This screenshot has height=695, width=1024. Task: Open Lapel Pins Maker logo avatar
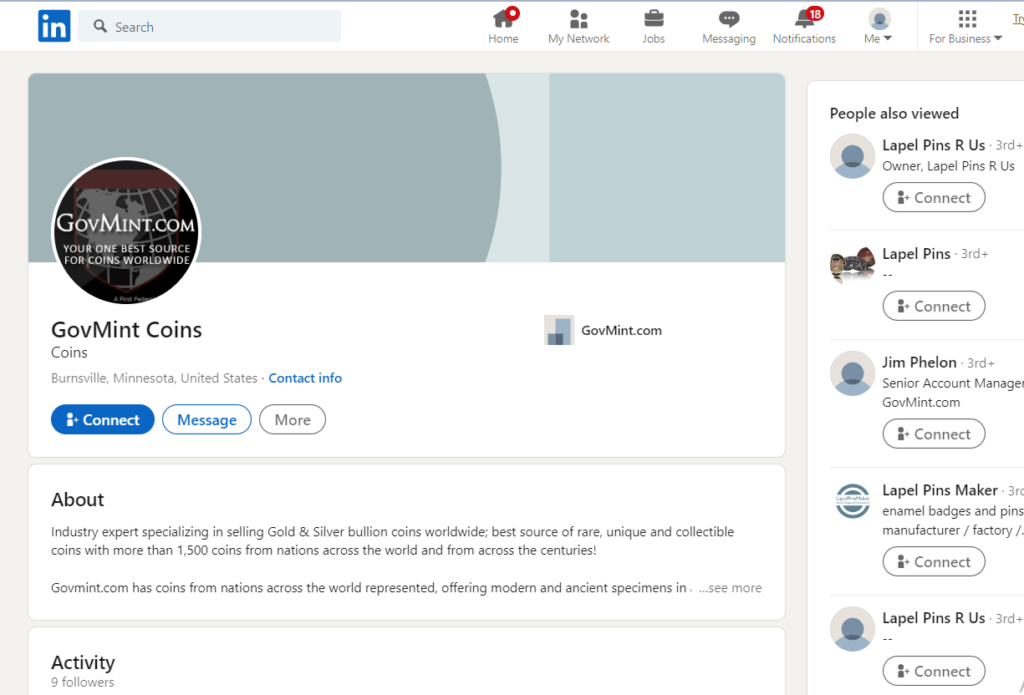(852, 501)
